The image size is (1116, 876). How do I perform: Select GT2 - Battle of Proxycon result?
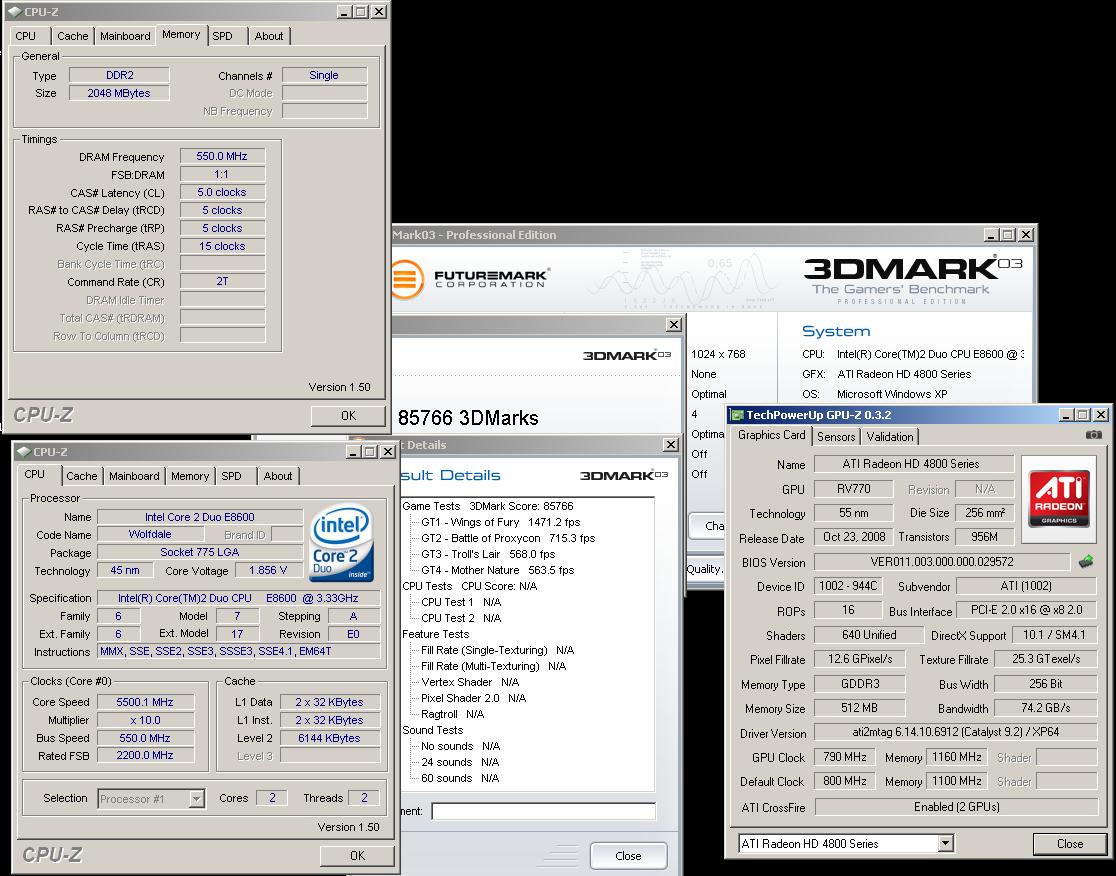tap(508, 538)
